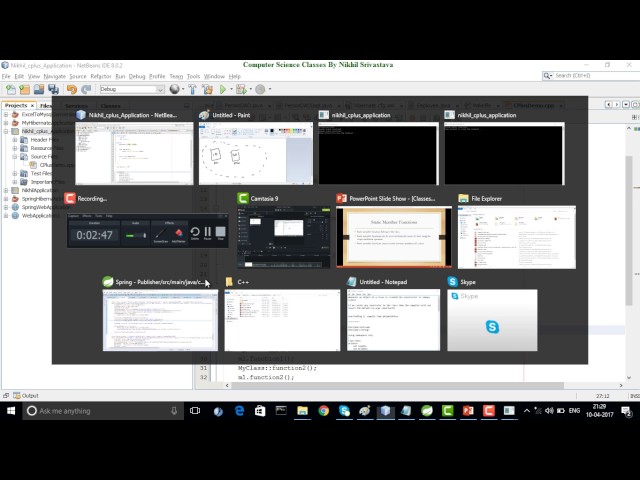Click the Open Project toolbar icon
The image size is (640, 480).
39,89
